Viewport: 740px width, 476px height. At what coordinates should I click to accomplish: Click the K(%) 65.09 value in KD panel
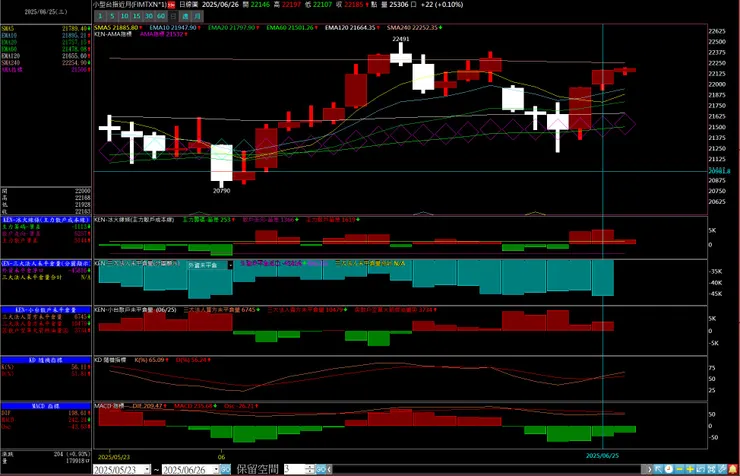(151, 360)
